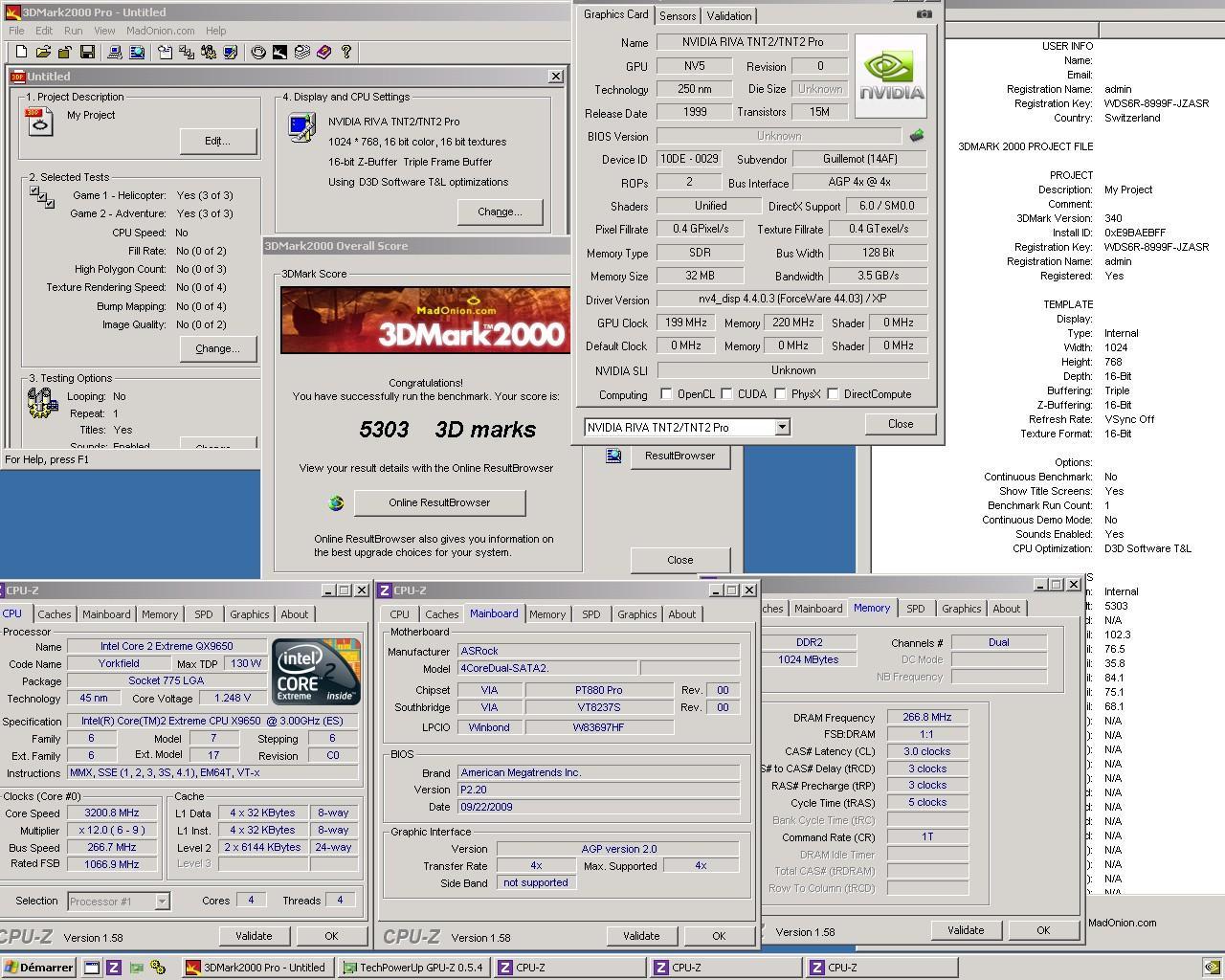This screenshot has width=1225, height=980.
Task: Click the project description page toolbar icon
Action: [166, 52]
